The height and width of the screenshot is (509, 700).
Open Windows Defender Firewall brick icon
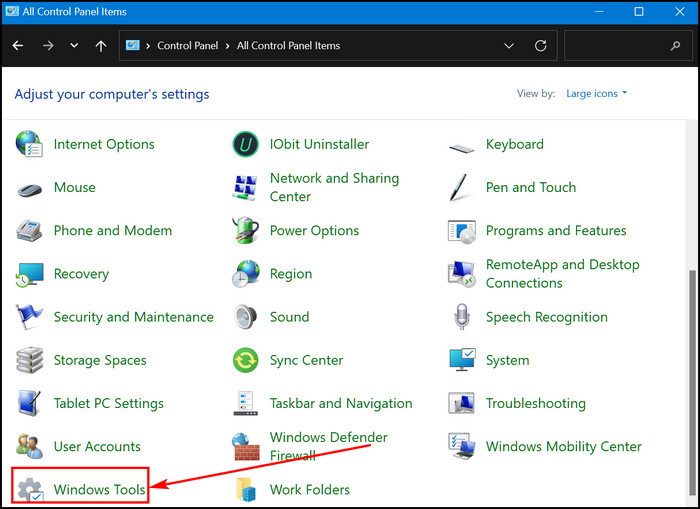tap(246, 446)
